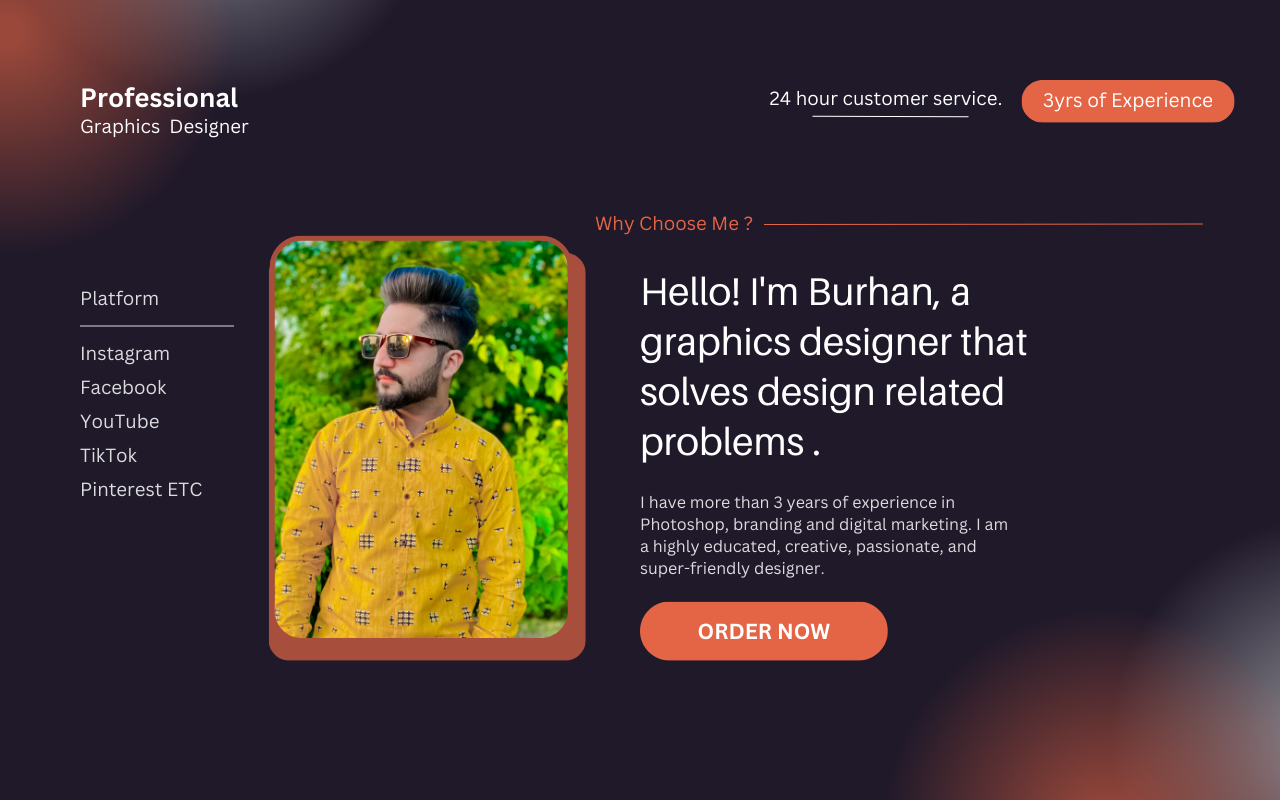Click the TikTok platform entry
Viewport: 1280px width, 800px height.
pyautogui.click(x=108, y=456)
